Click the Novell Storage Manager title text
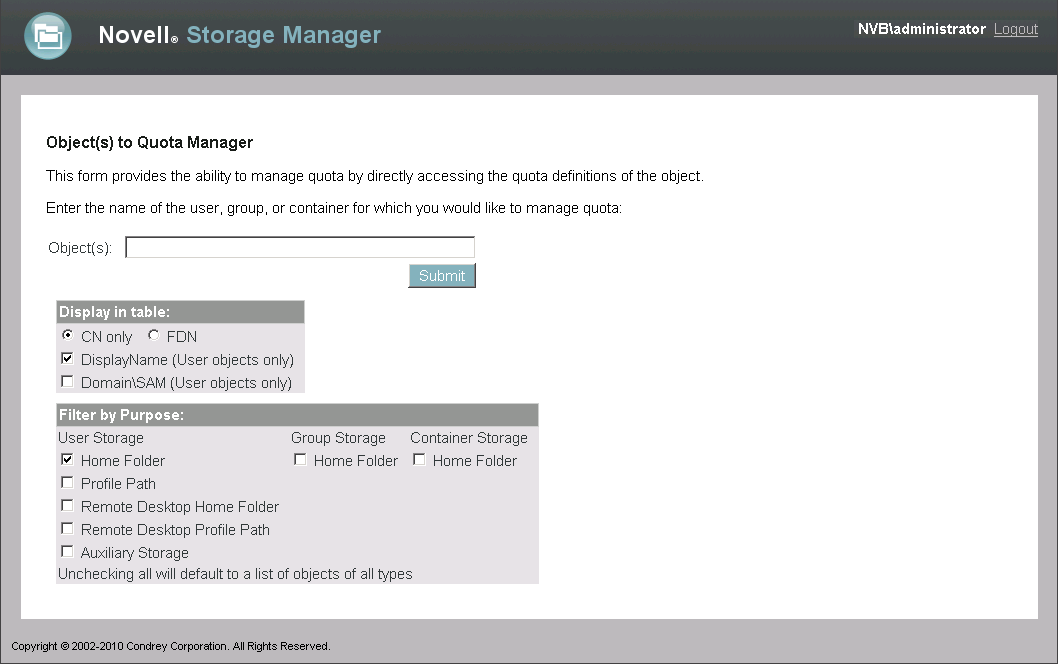 239,35
